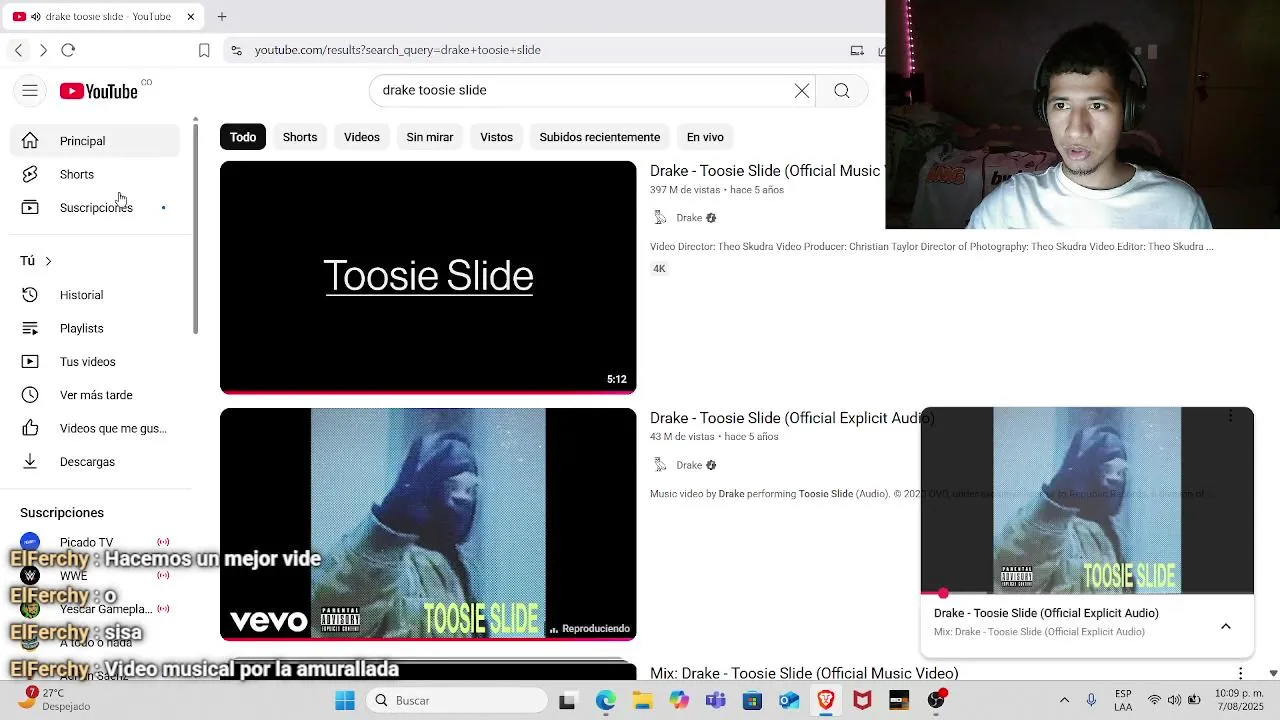Open Brave browser taskbar icon
Screen dimensions: 1280x720
pos(825,700)
